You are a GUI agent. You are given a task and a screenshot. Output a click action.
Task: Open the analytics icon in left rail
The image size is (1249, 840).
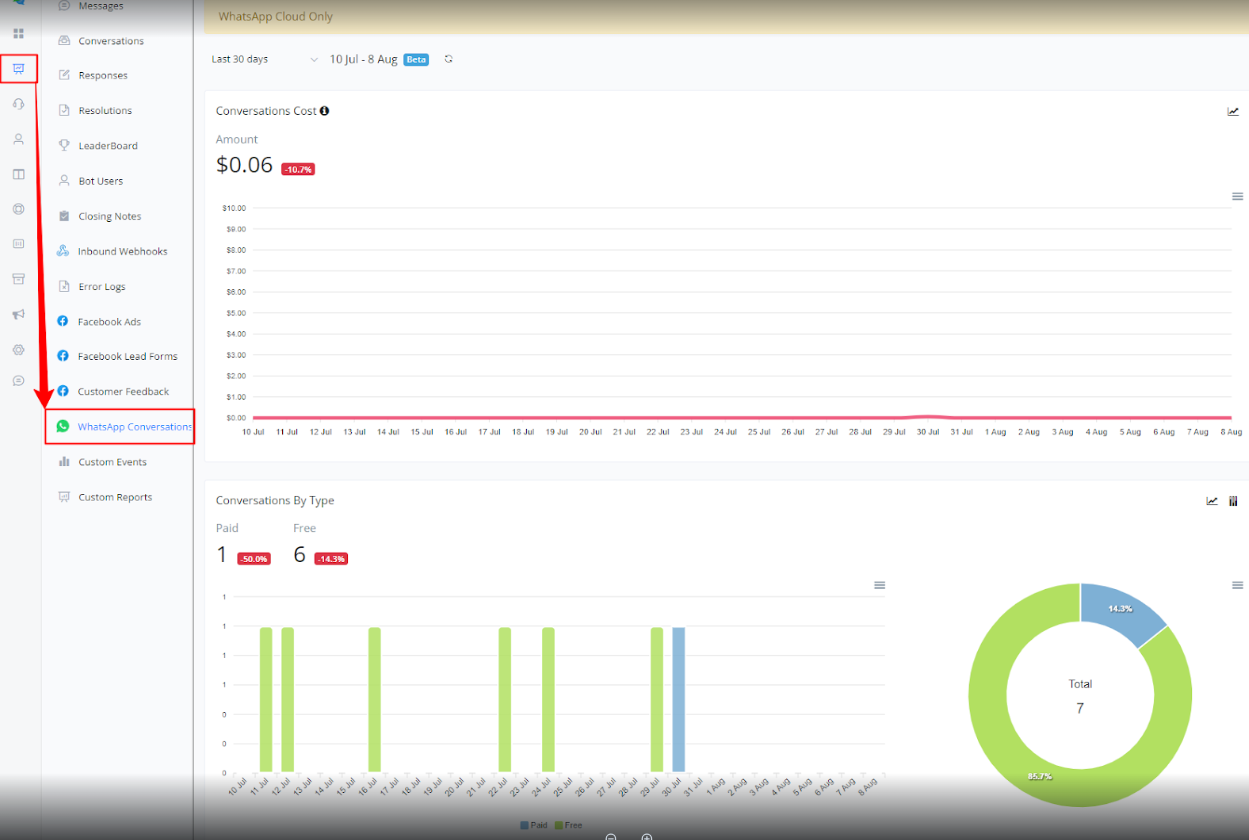[x=18, y=68]
